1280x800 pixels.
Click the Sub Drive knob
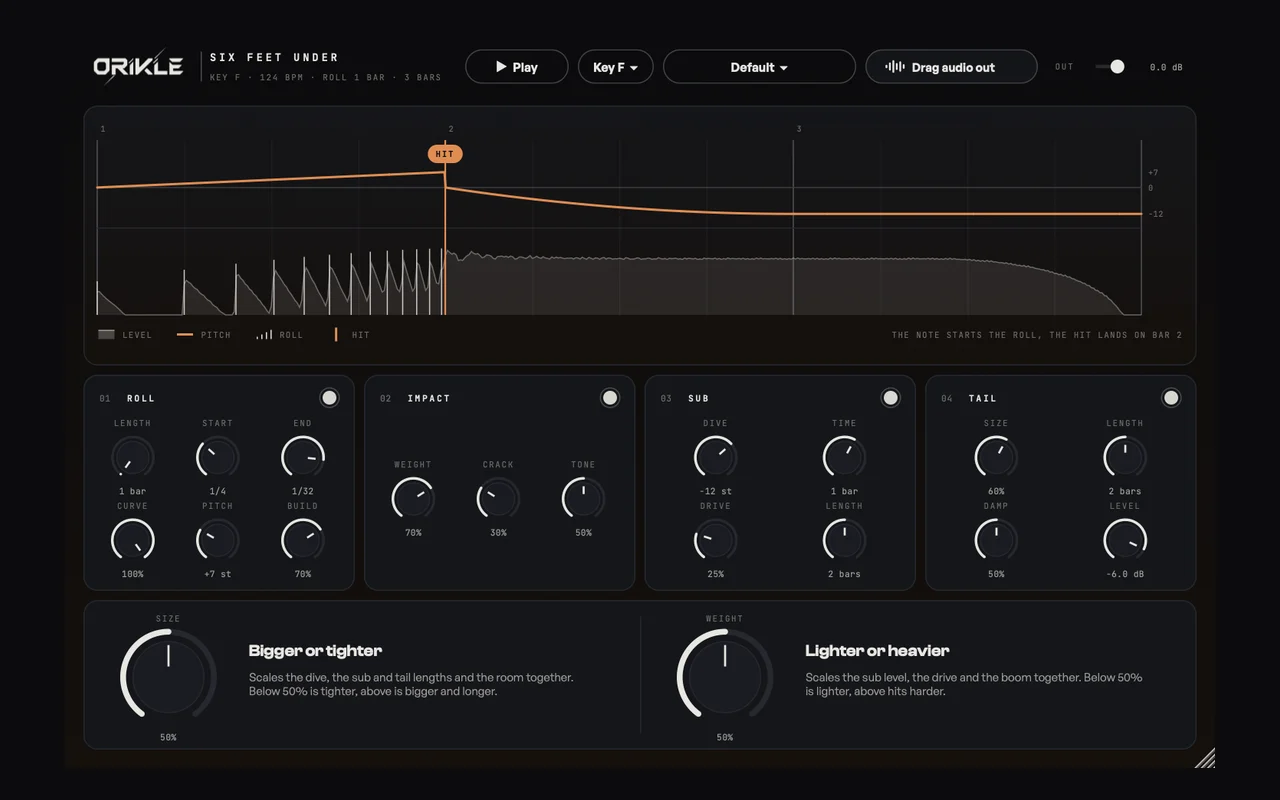point(716,540)
